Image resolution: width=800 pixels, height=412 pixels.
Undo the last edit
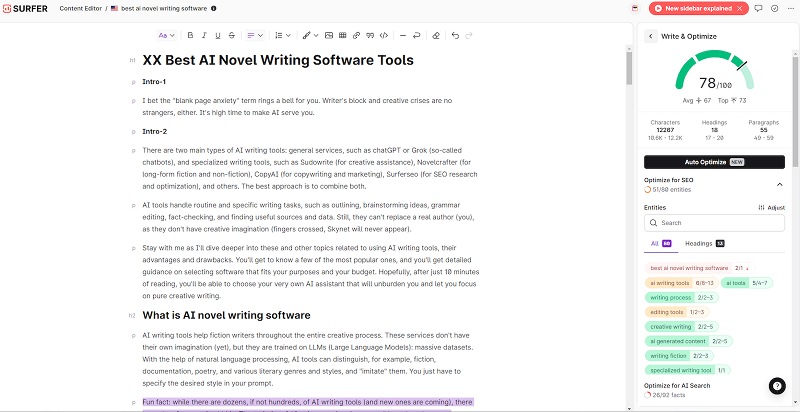tap(455, 36)
